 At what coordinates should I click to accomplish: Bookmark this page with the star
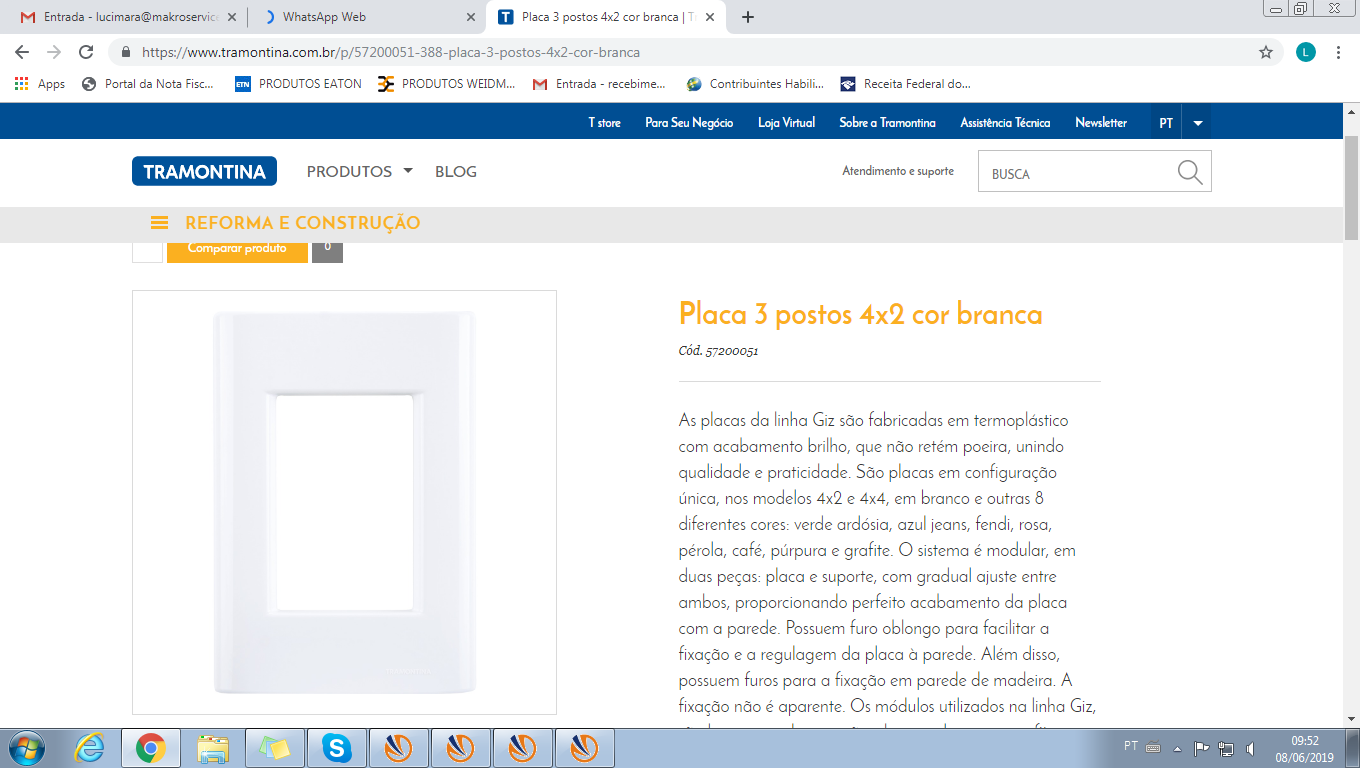point(1266,52)
